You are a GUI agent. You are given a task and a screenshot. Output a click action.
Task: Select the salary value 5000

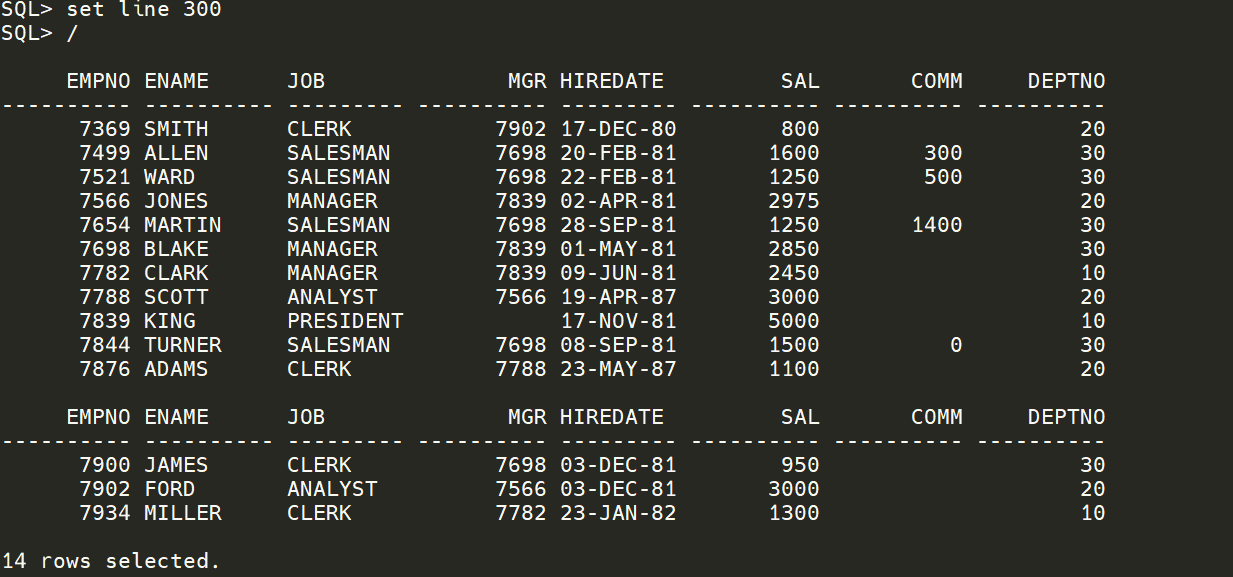794,321
